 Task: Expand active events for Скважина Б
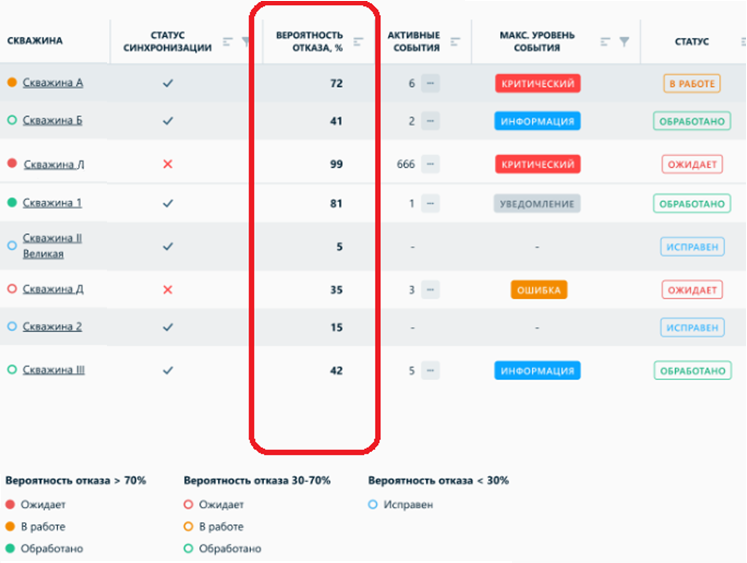tap(430, 121)
